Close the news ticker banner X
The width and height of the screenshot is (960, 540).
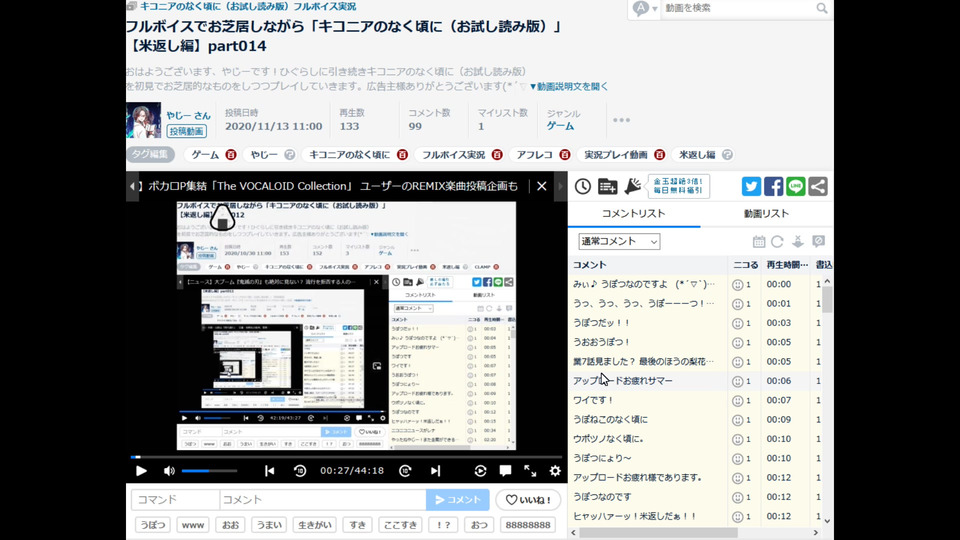tap(542, 186)
